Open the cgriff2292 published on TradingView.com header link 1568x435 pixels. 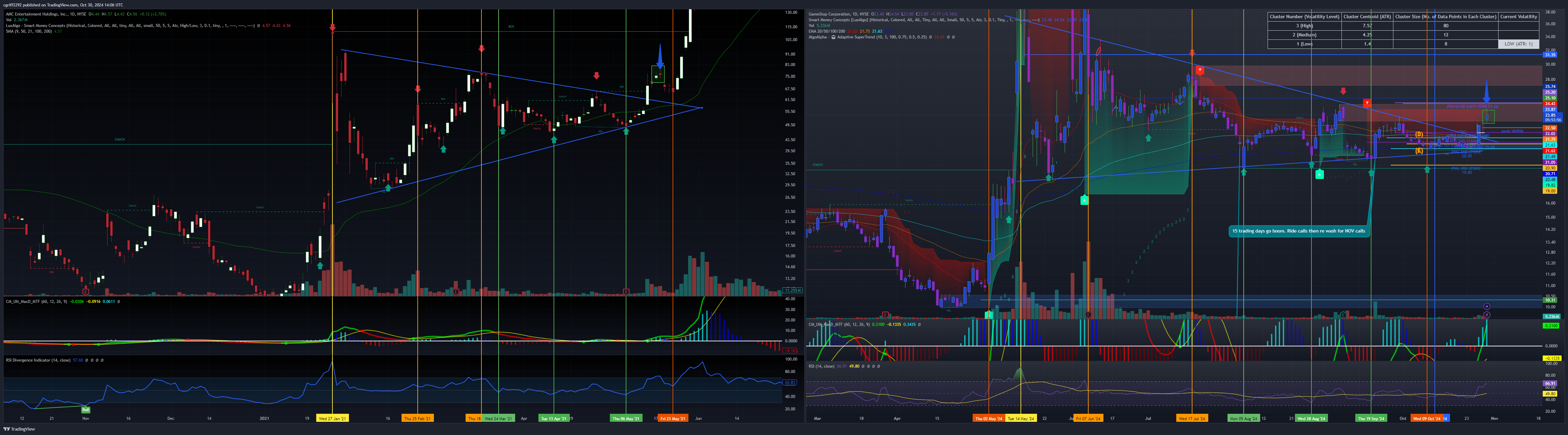(63, 5)
